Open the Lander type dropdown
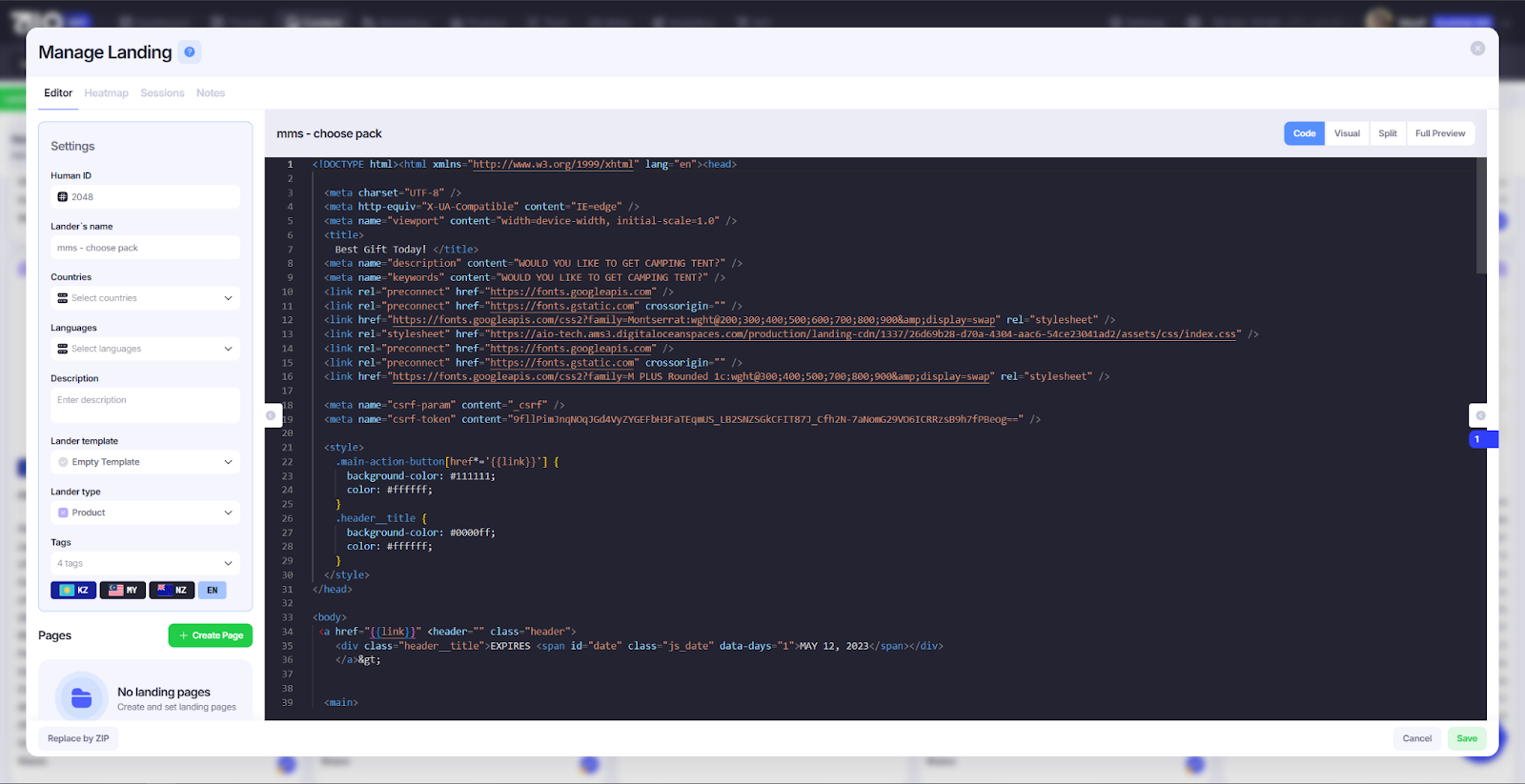This screenshot has height=784, width=1525. pos(145,513)
